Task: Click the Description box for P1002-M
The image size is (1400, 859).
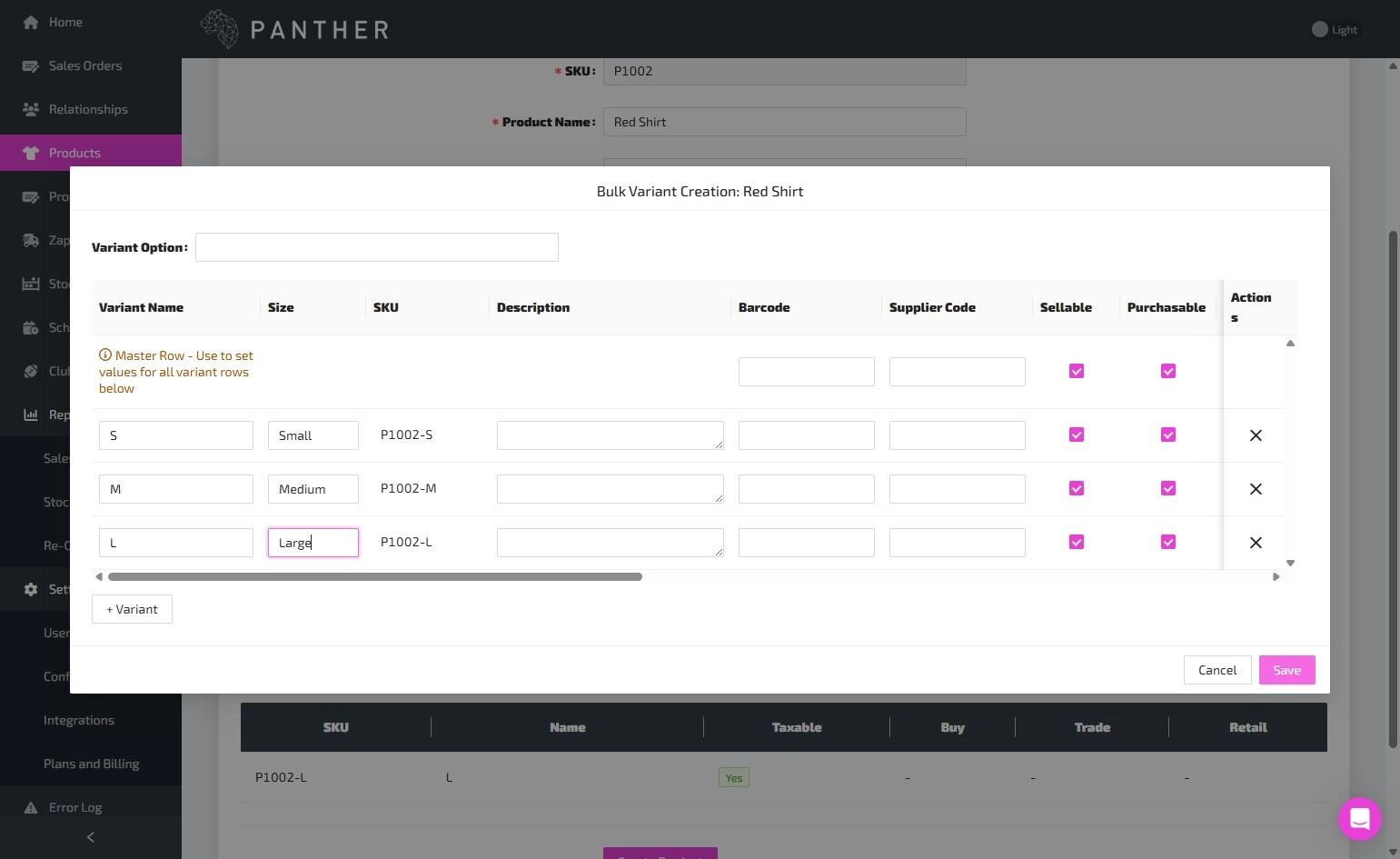Action: 611,489
